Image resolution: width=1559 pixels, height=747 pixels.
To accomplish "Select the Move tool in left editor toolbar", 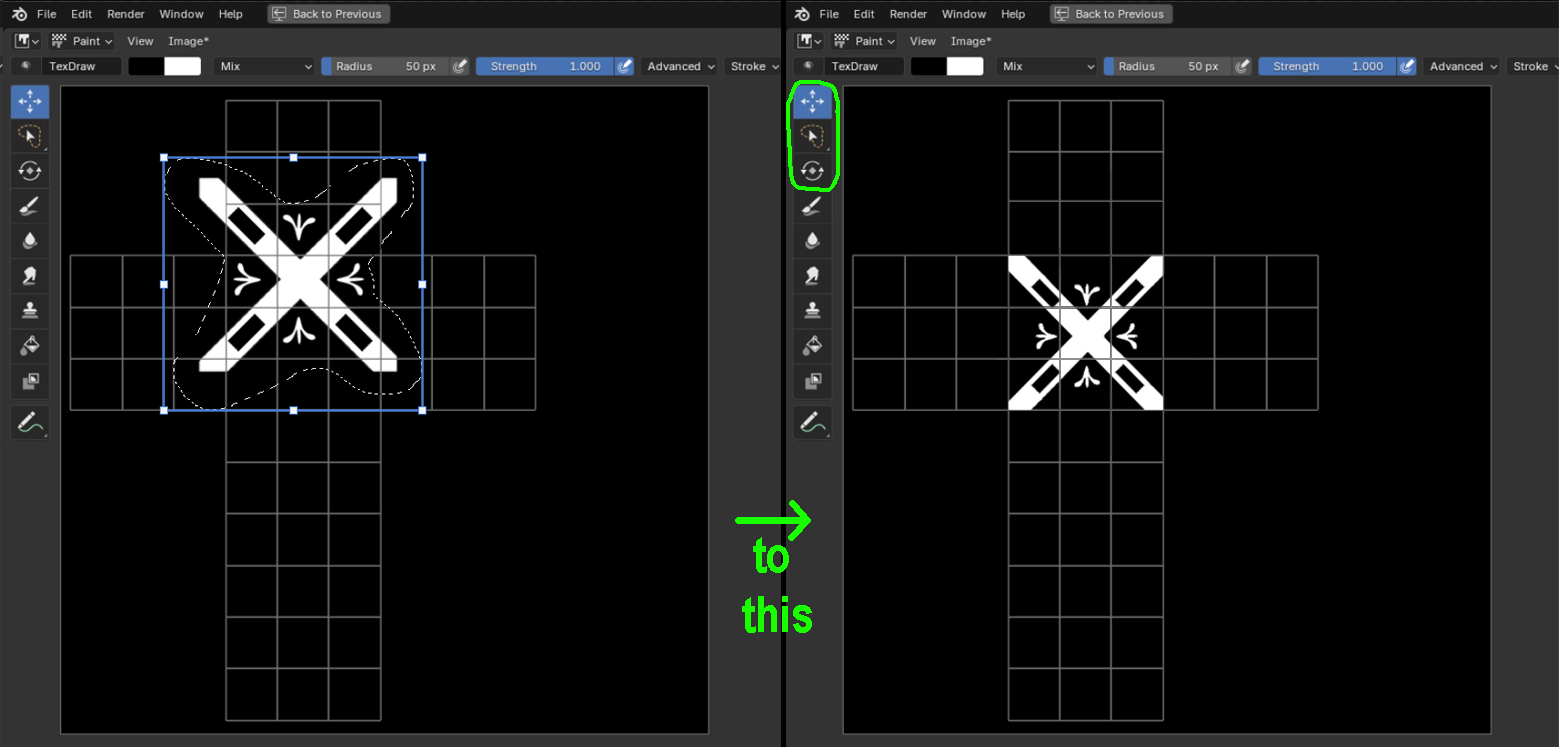I will point(30,102).
